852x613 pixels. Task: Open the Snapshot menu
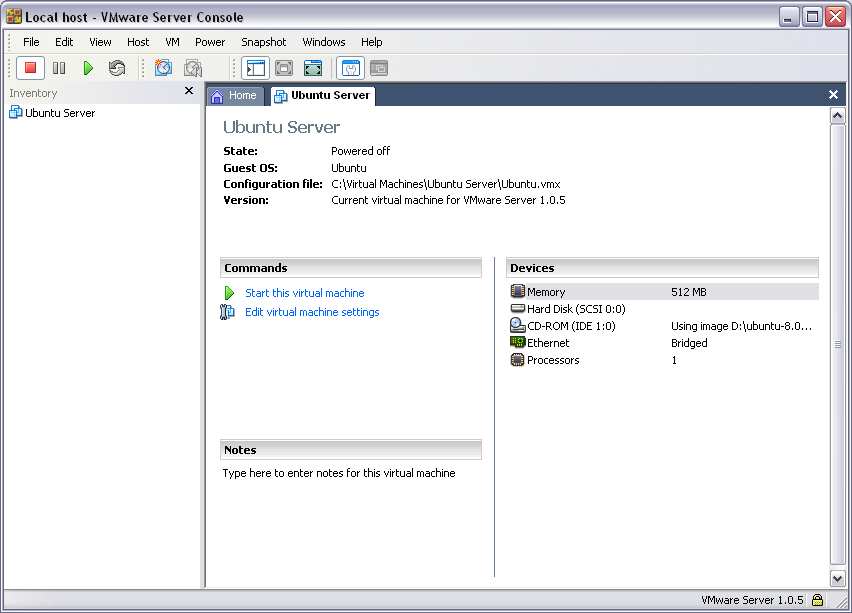[x=264, y=42]
